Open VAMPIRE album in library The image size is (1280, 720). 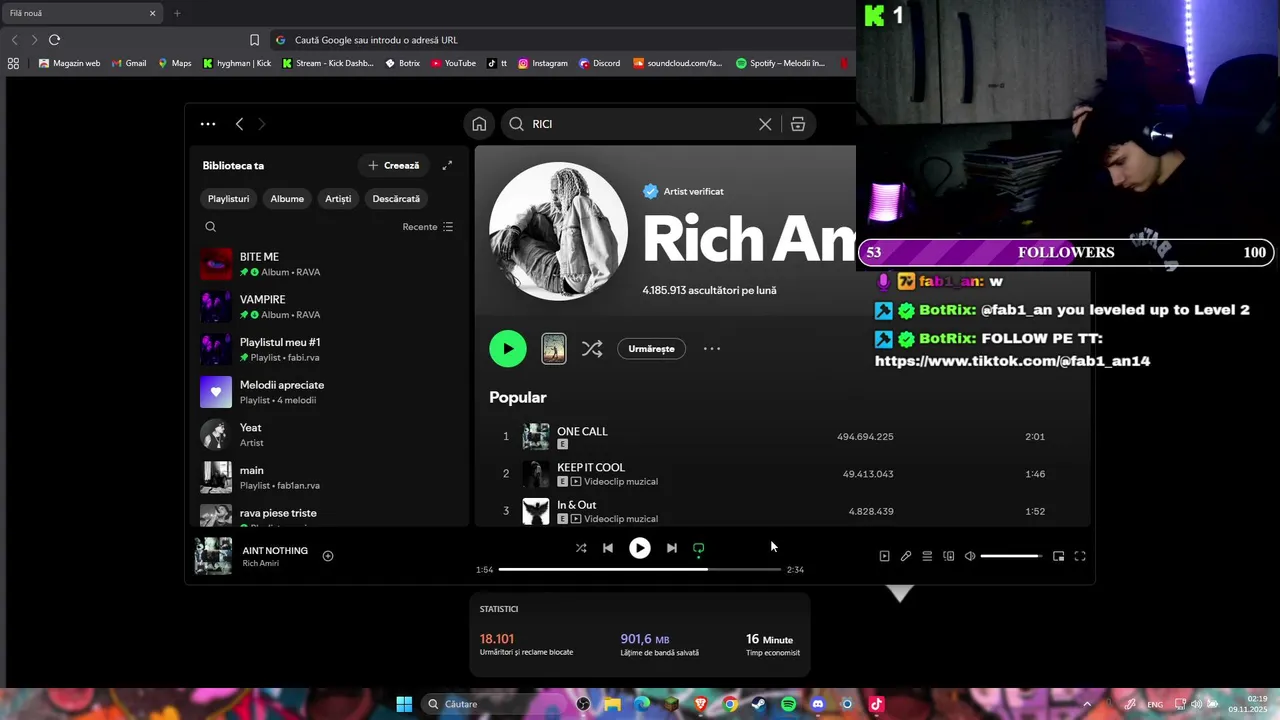pyautogui.click(x=329, y=307)
